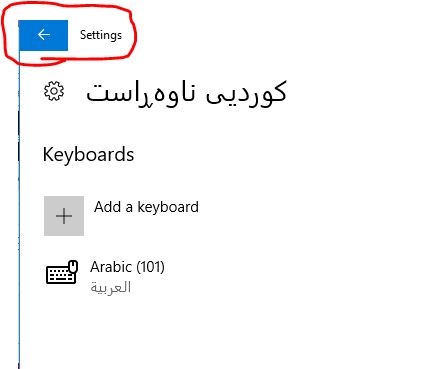Image resolution: width=430 pixels, height=369 pixels.
Task: Click the Keyboards section heading
Action: 88,154
